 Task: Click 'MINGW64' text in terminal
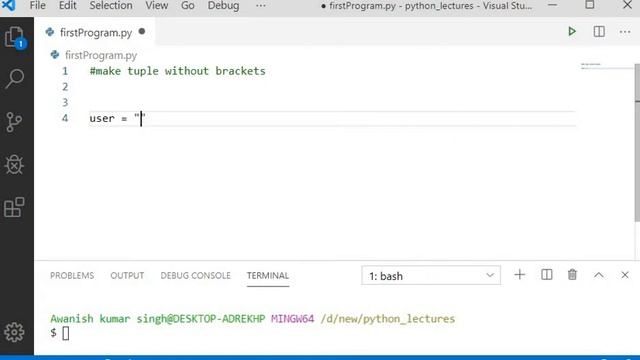click(x=292, y=318)
